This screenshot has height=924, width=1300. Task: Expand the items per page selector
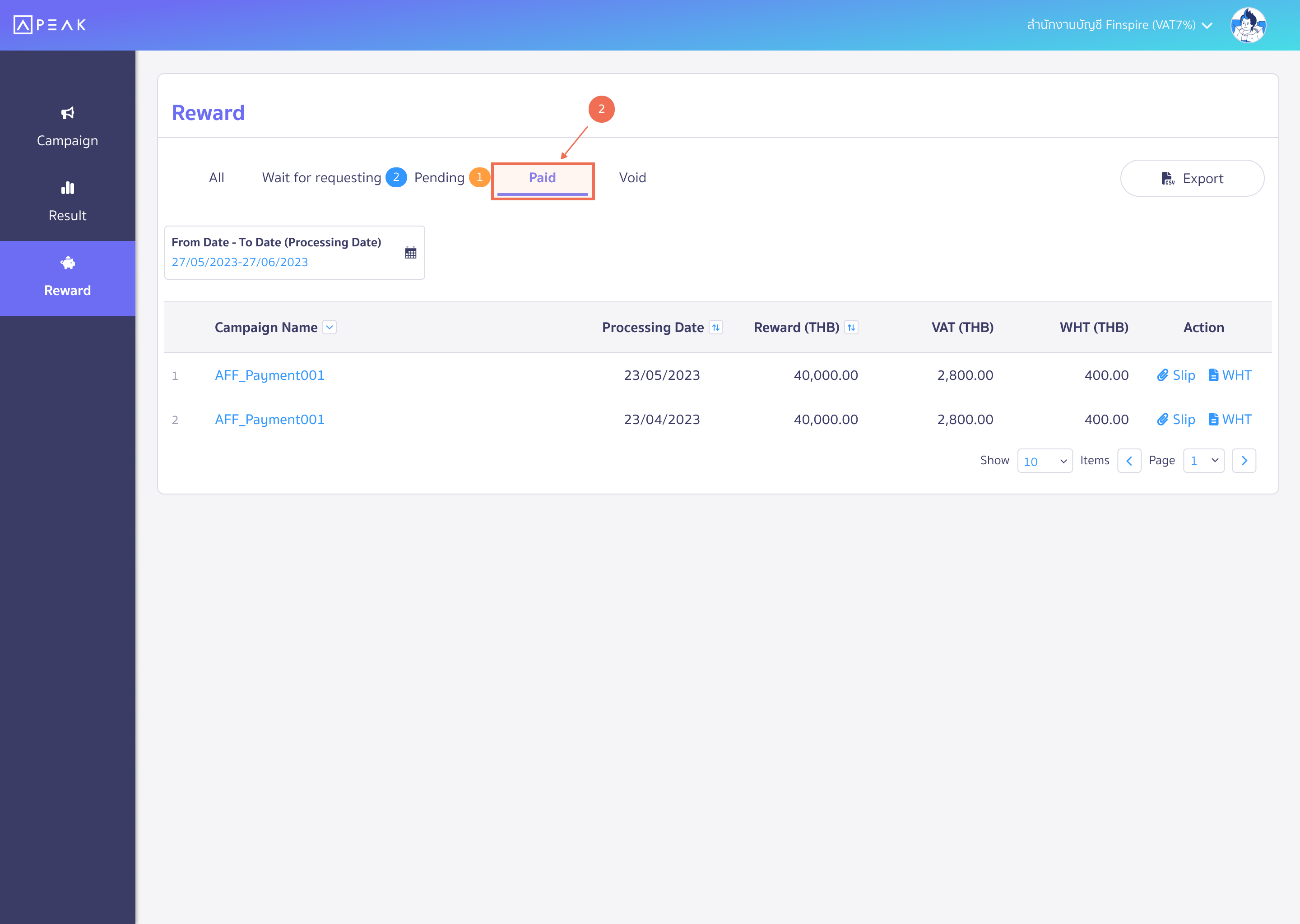coord(1044,460)
